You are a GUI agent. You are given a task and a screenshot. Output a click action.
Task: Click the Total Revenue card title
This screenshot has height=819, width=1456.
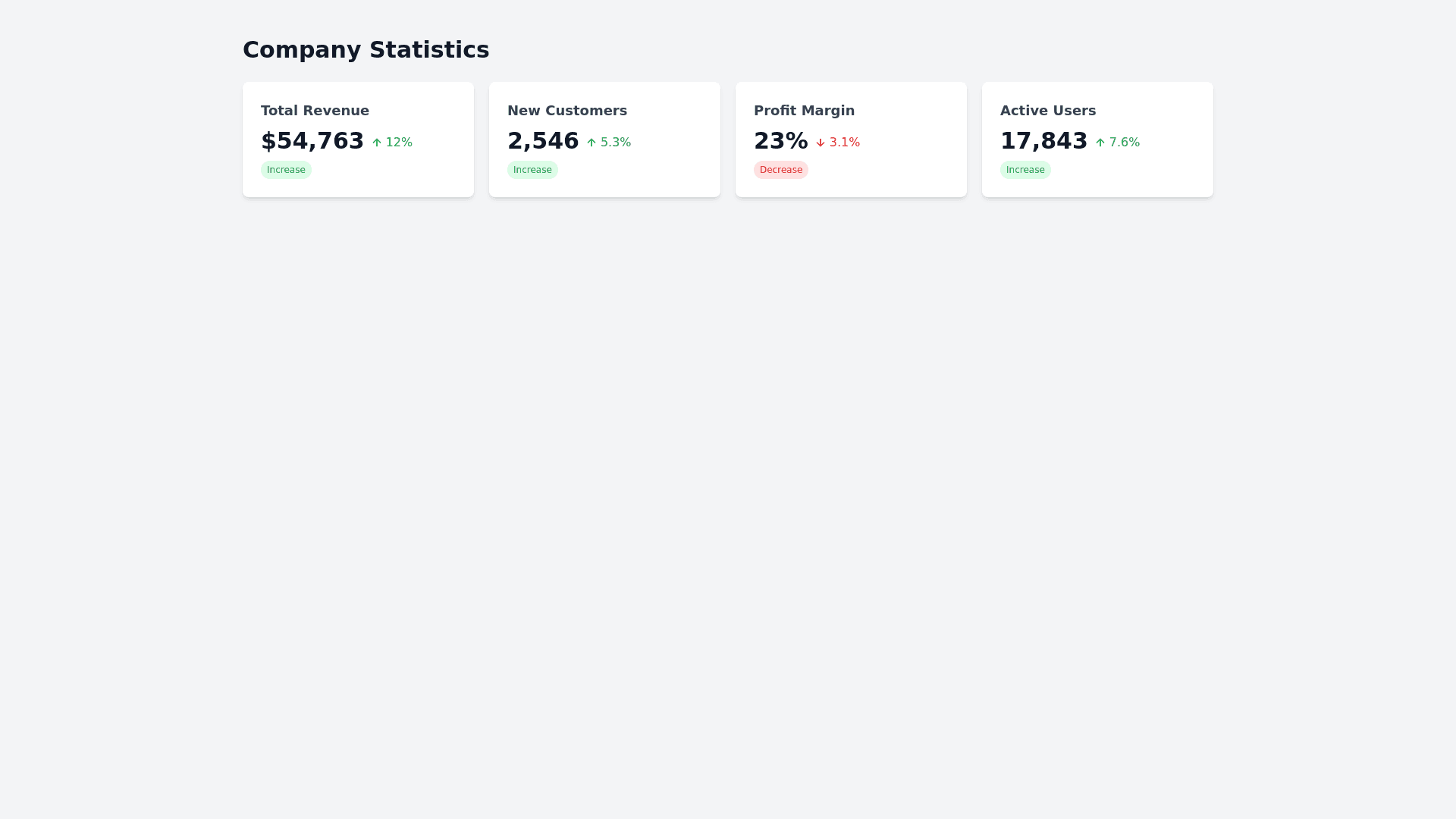pyautogui.click(x=315, y=111)
